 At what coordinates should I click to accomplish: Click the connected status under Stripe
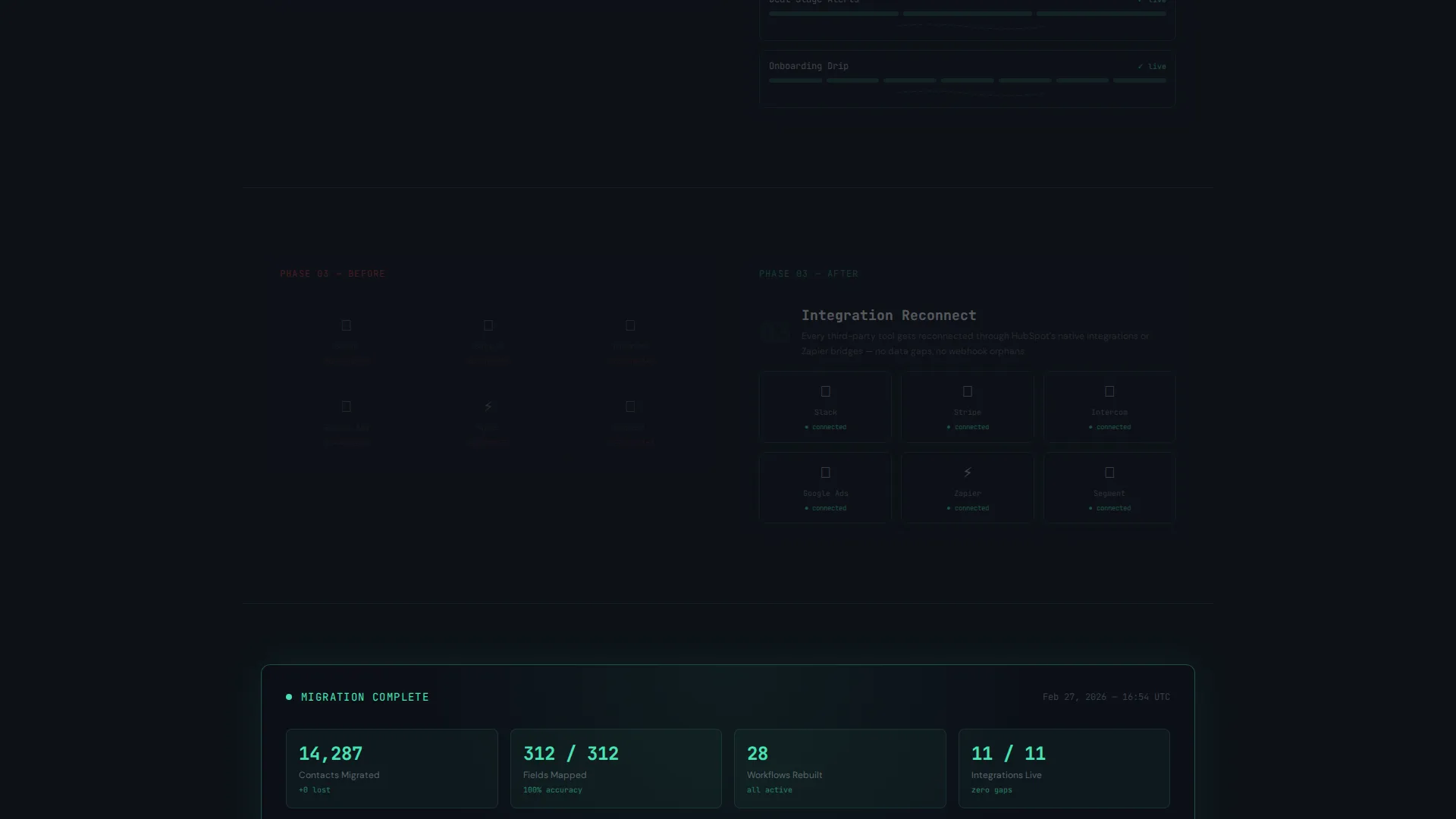[968, 427]
